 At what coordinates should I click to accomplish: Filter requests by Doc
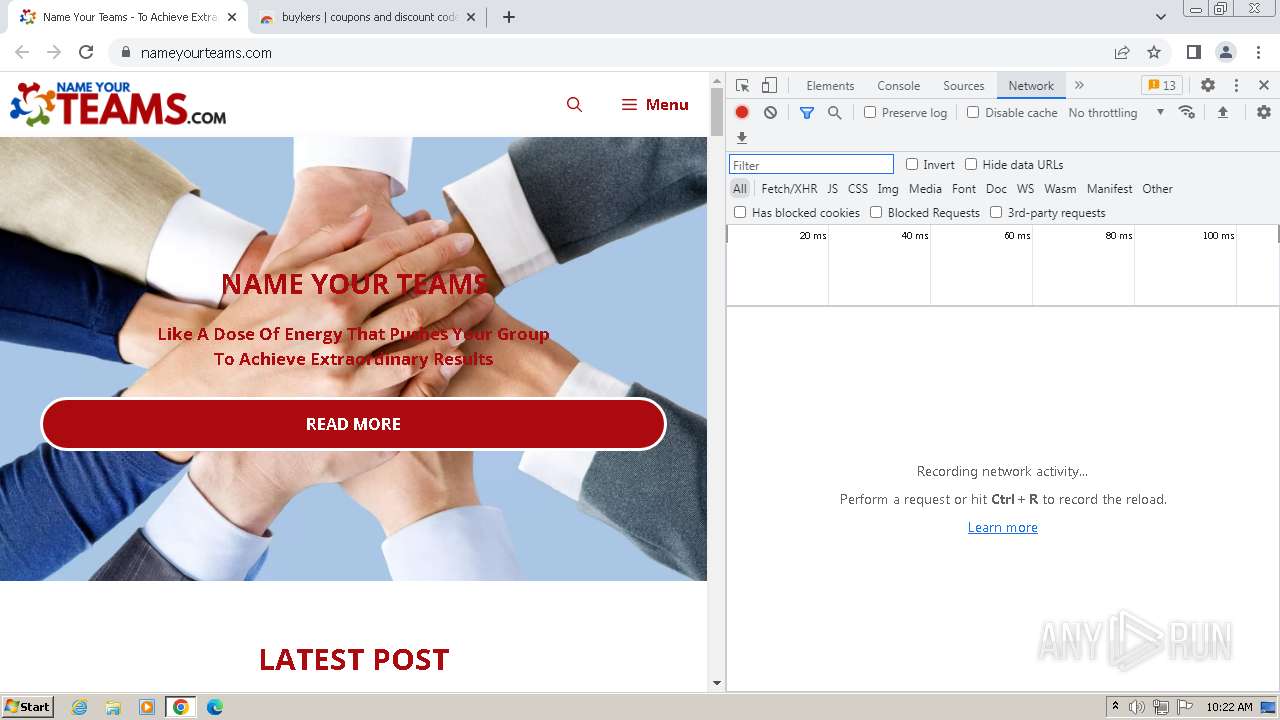pyautogui.click(x=996, y=188)
